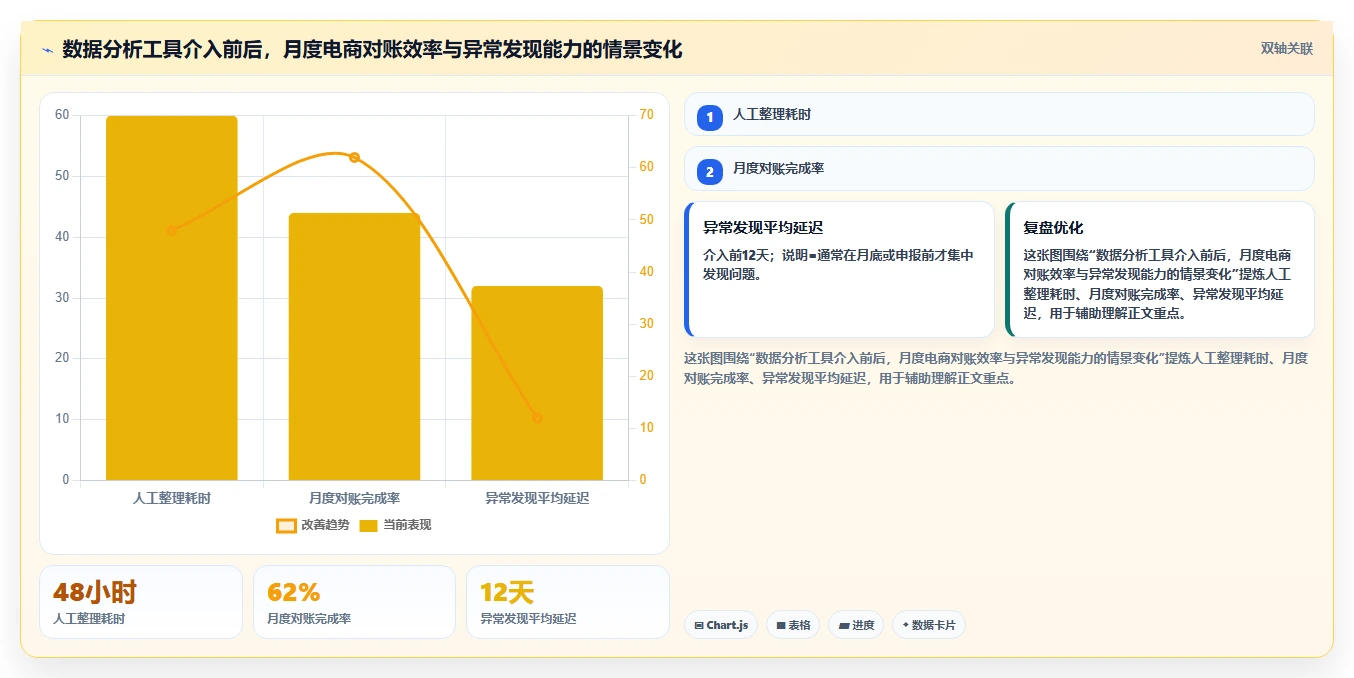The height and width of the screenshot is (678, 1354).
Task: Click the Chart.js tag
Action: [721, 625]
